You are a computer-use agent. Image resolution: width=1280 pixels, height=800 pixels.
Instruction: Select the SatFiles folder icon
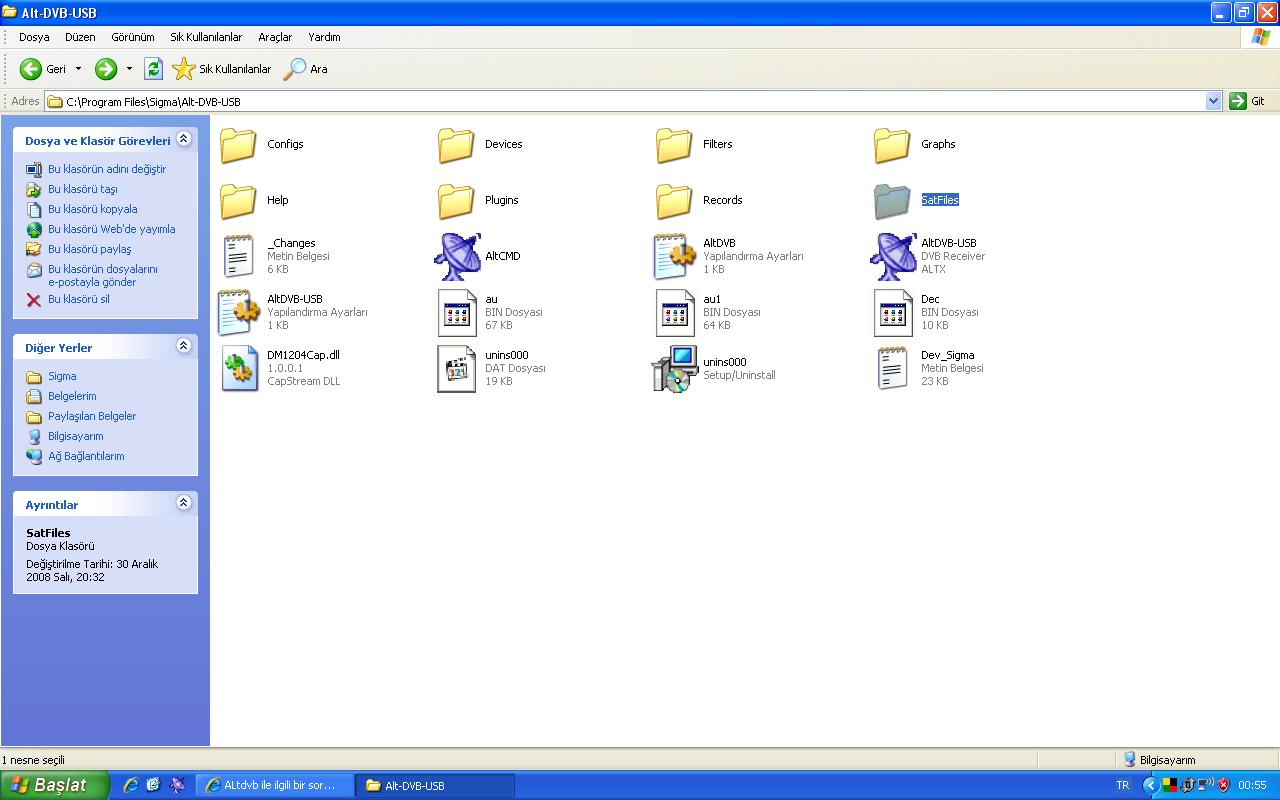pyautogui.click(x=892, y=201)
